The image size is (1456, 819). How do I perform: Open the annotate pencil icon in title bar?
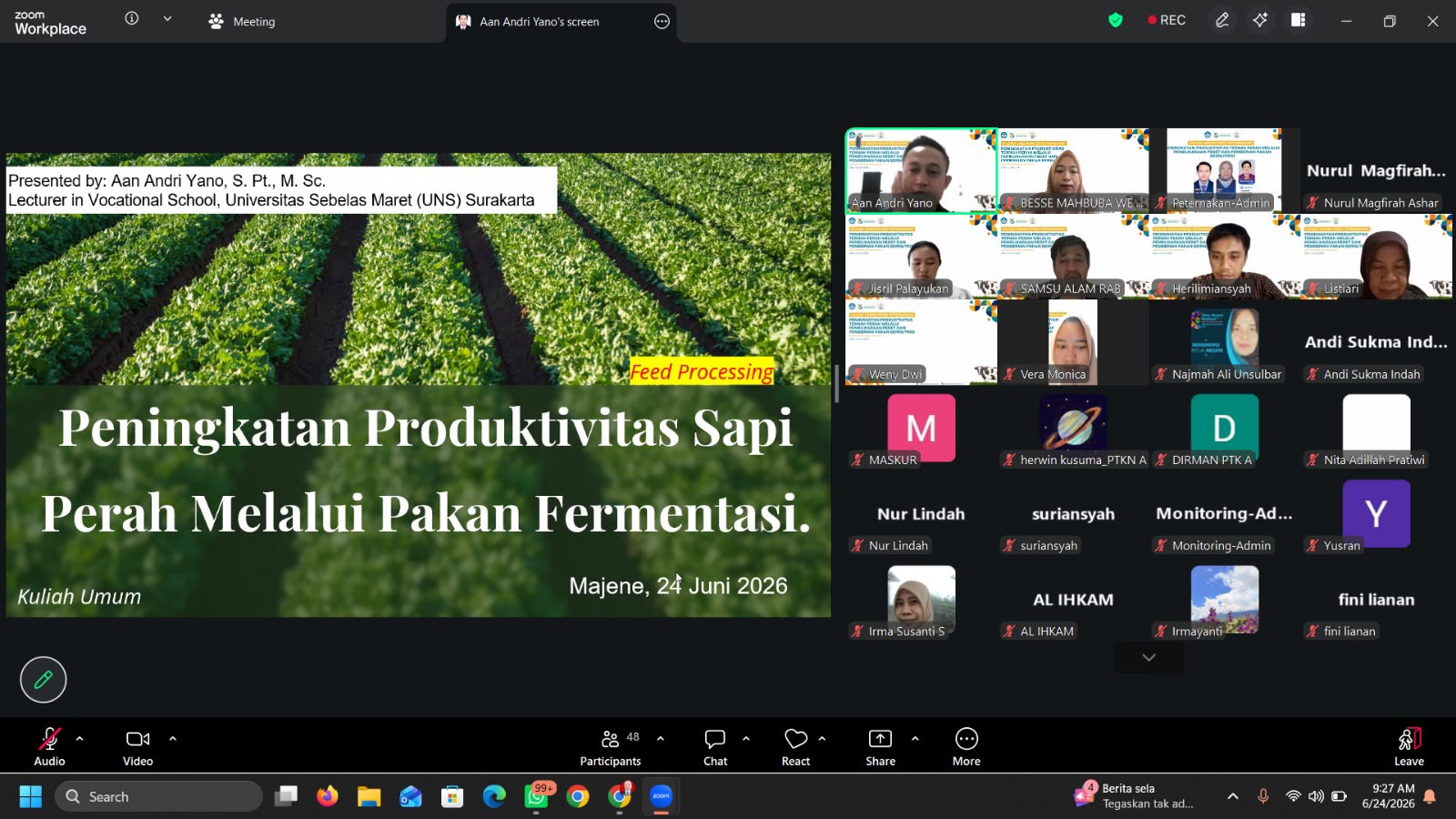[x=1222, y=20]
